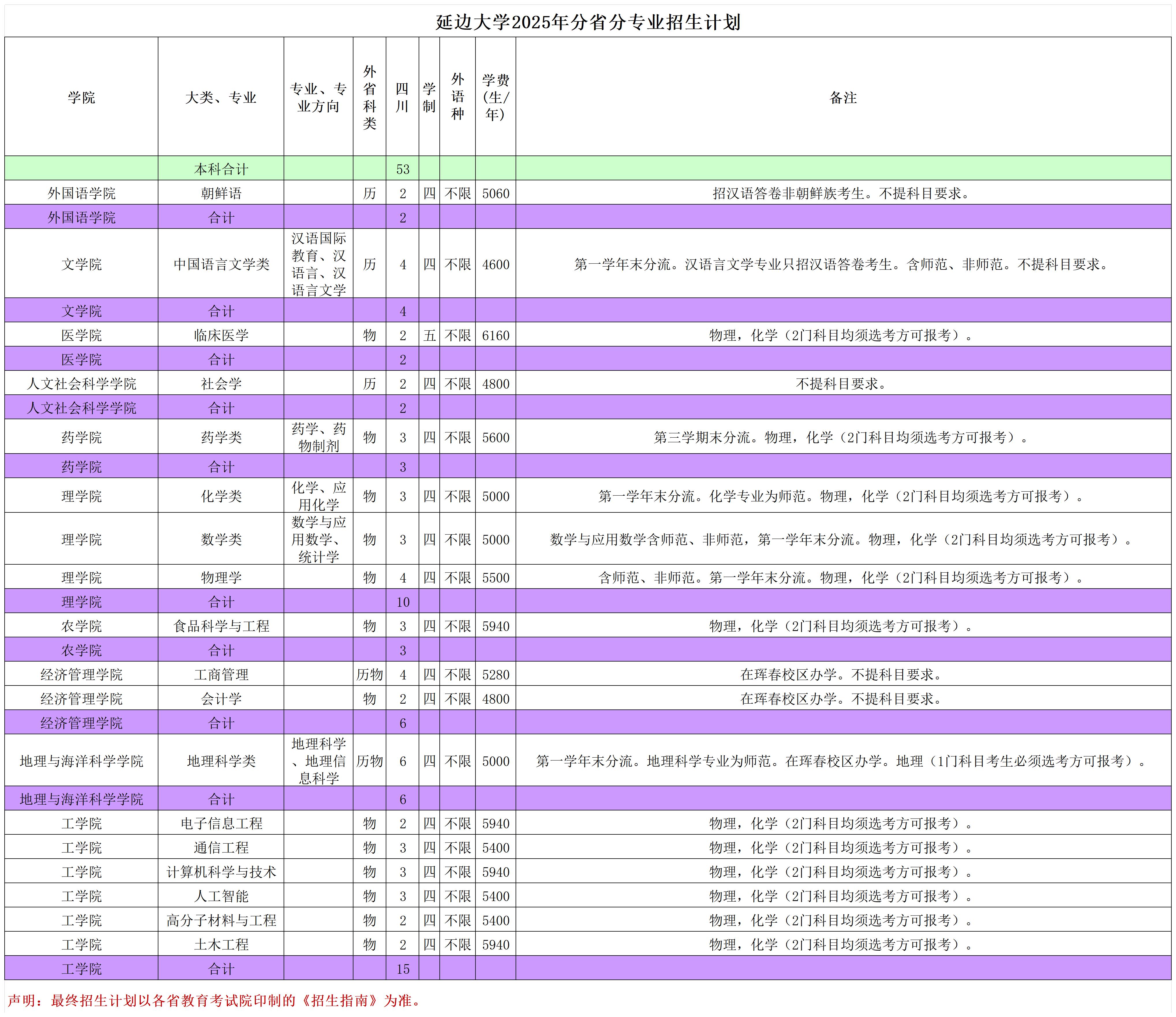Click the 汉语国际教育、汉语言 direction cell
1176x1017 pixels.
(319, 264)
